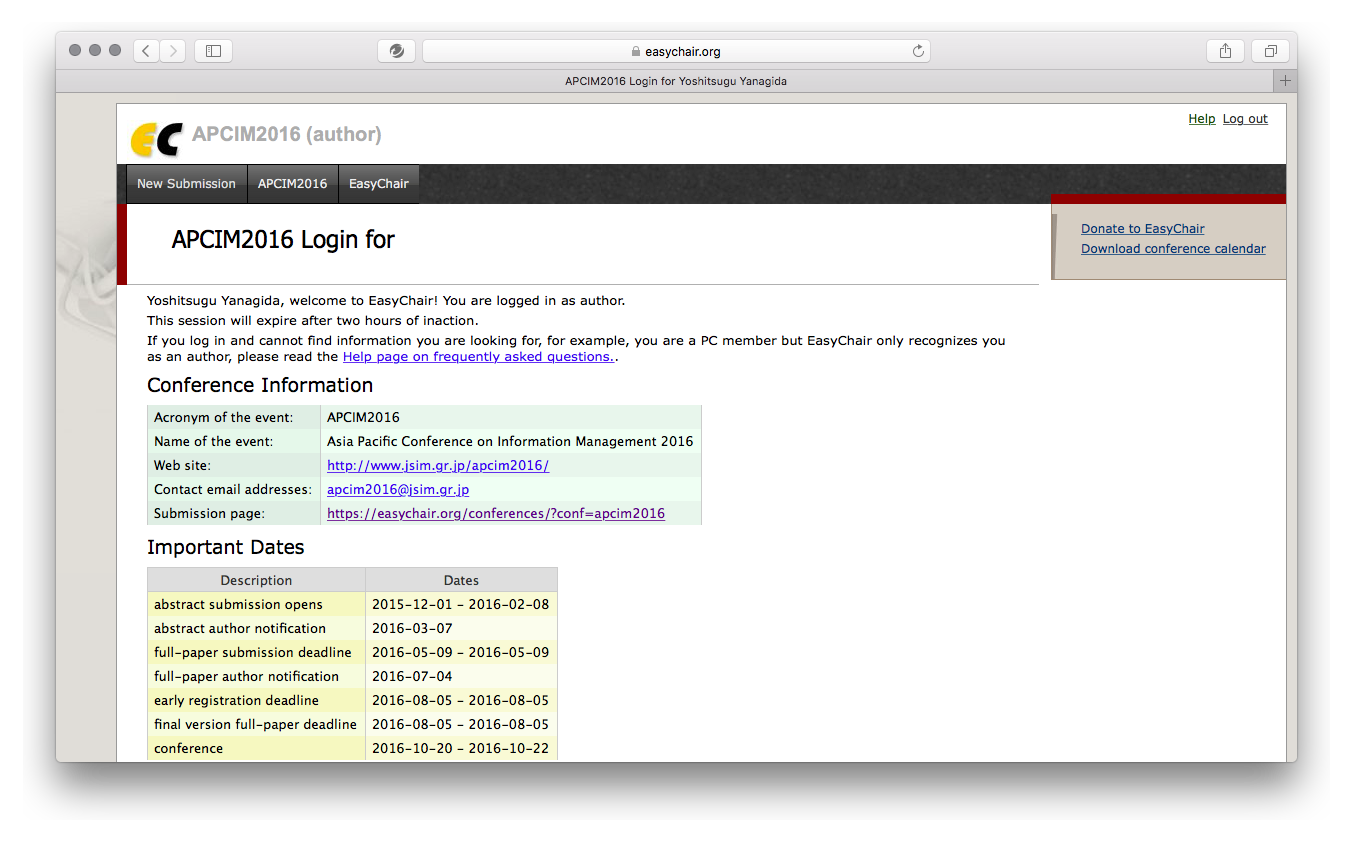Click the conference dates '2016-10-20 – 2016-10-22'
Screen dimensions: 1353x842
pyautogui.click(x=460, y=748)
